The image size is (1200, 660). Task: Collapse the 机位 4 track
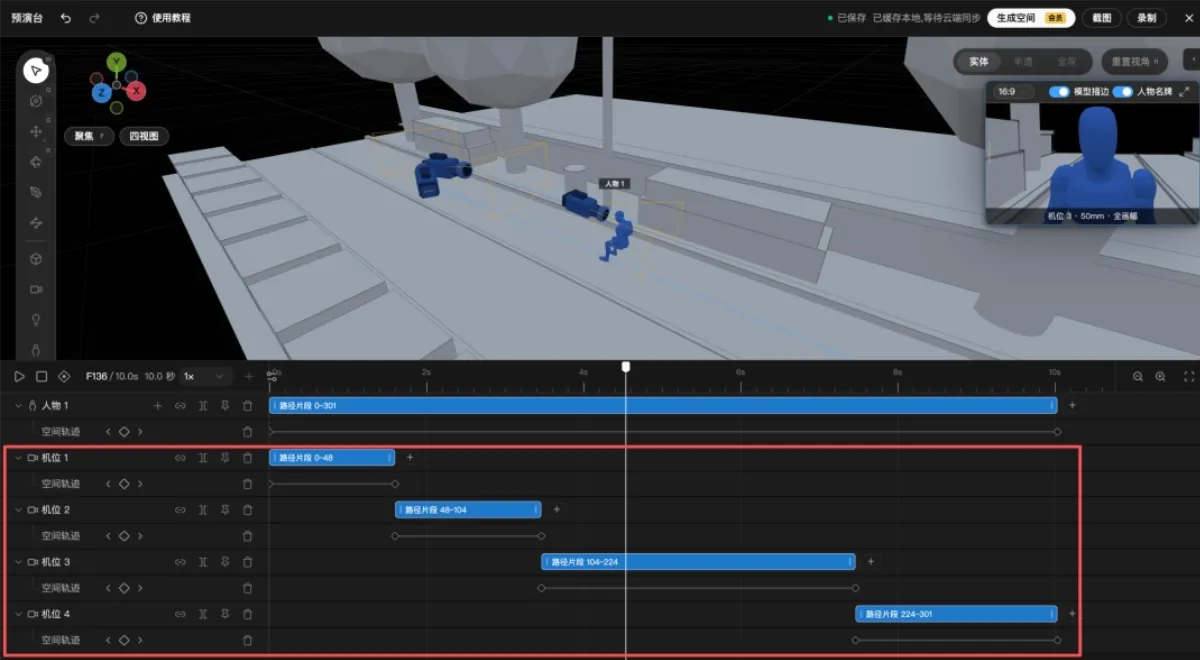coord(18,614)
